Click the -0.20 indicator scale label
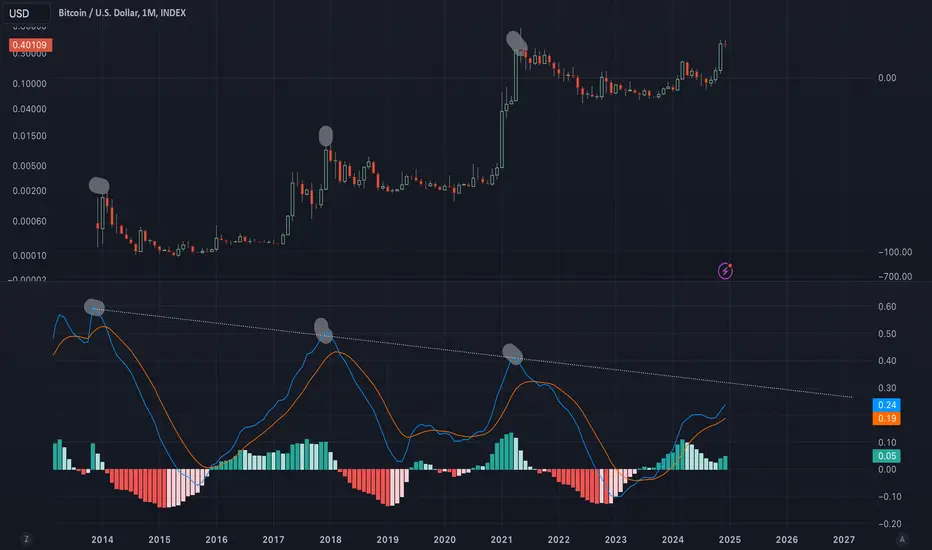Viewport: 932px width, 550px height. tap(889, 524)
